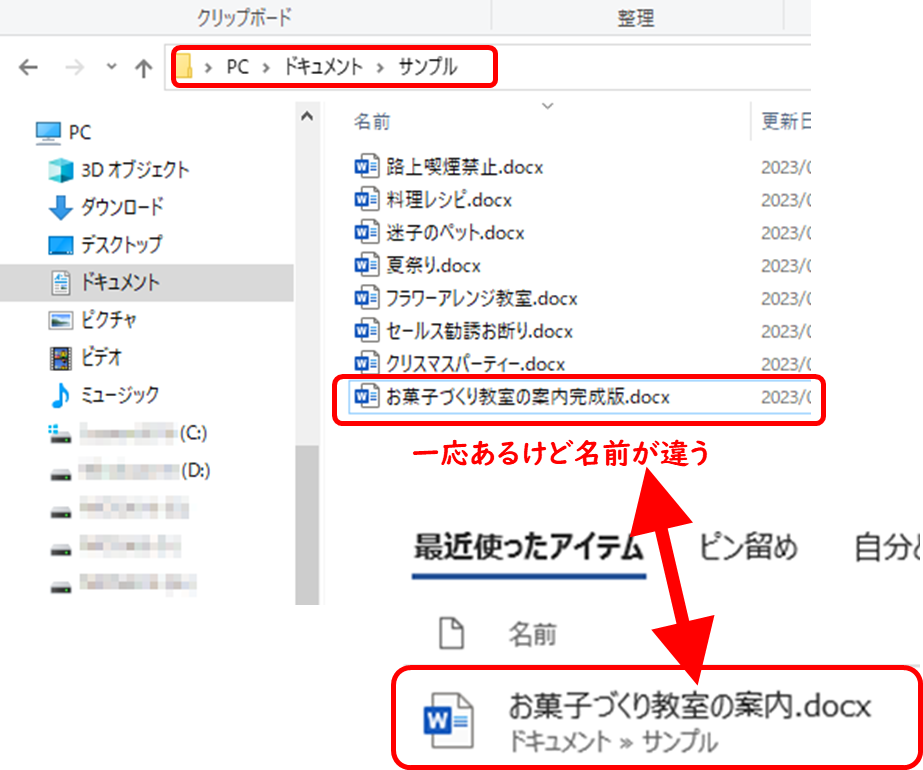The height and width of the screenshot is (770, 923).
Task: Click the クリップボード ribbon group label
Action: 244,18
